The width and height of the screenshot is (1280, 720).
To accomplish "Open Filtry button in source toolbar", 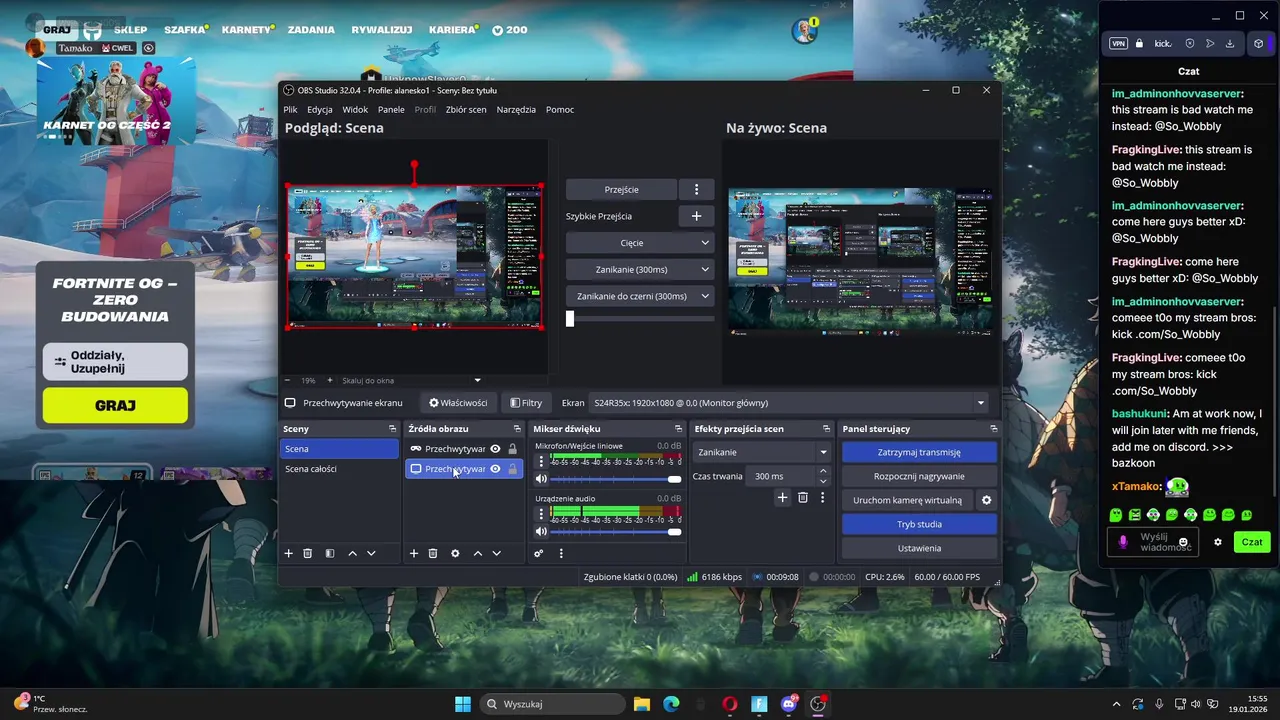I will 526,403.
